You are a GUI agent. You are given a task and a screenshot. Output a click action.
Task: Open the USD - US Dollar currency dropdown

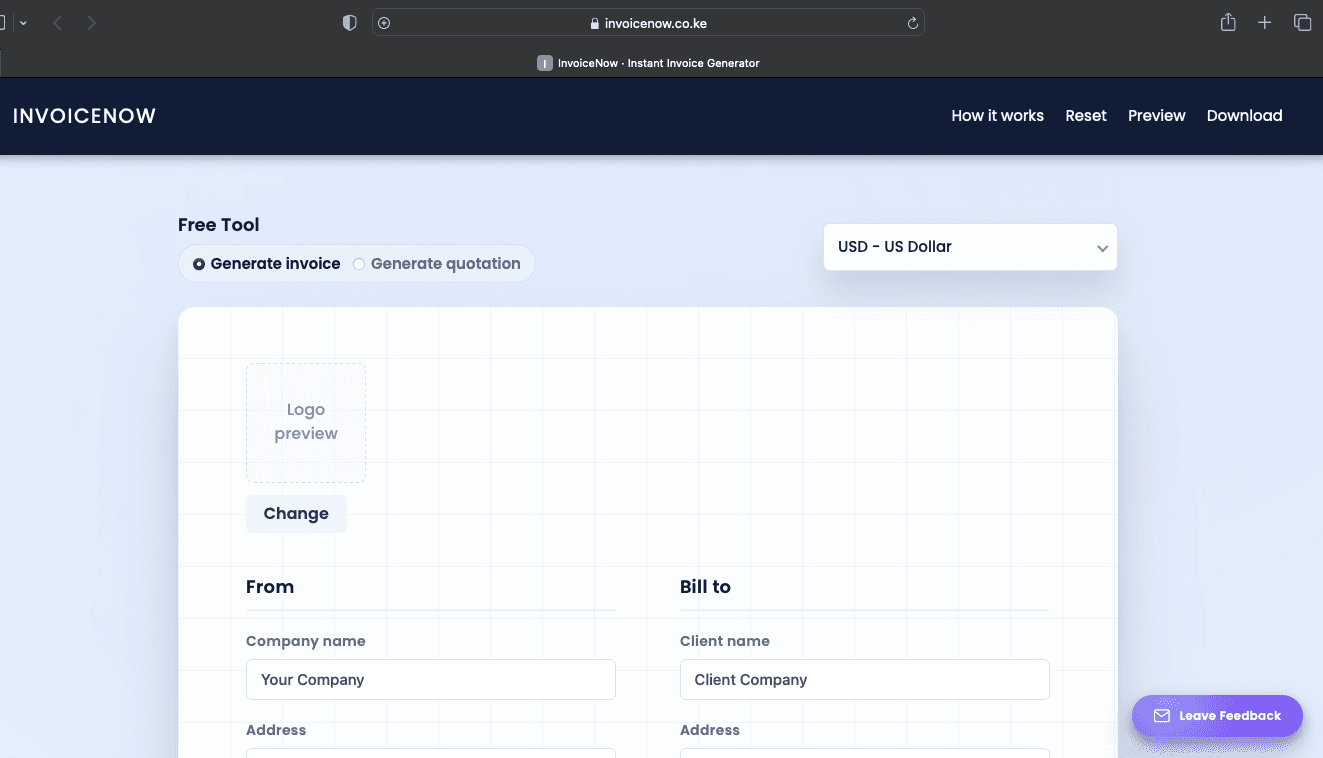(x=969, y=246)
